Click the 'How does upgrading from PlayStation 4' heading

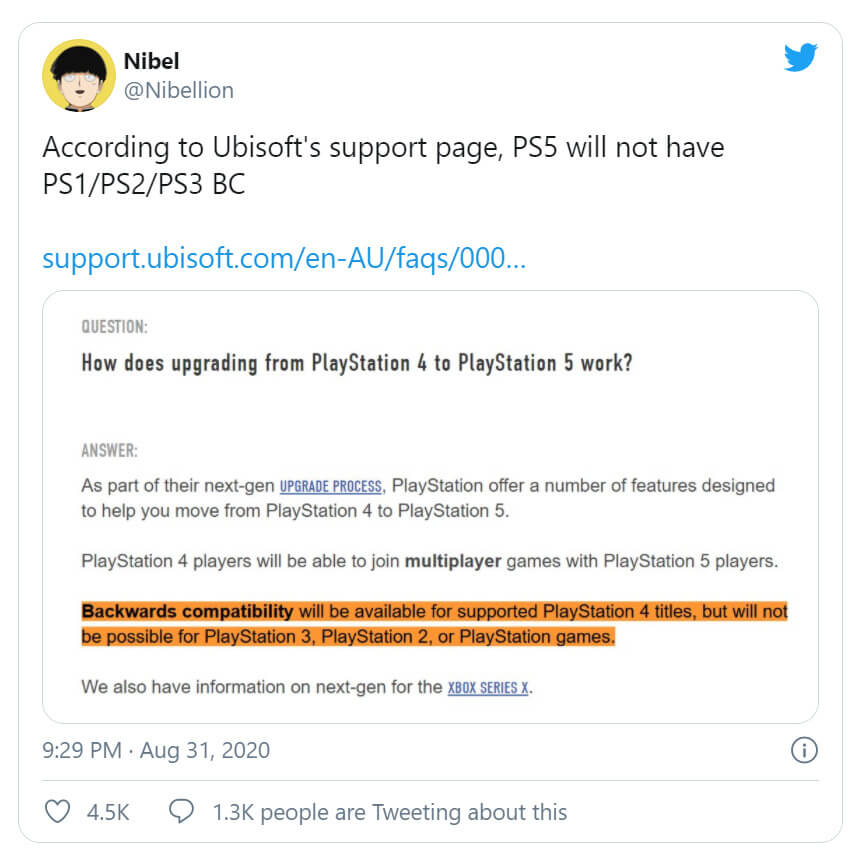click(x=356, y=363)
